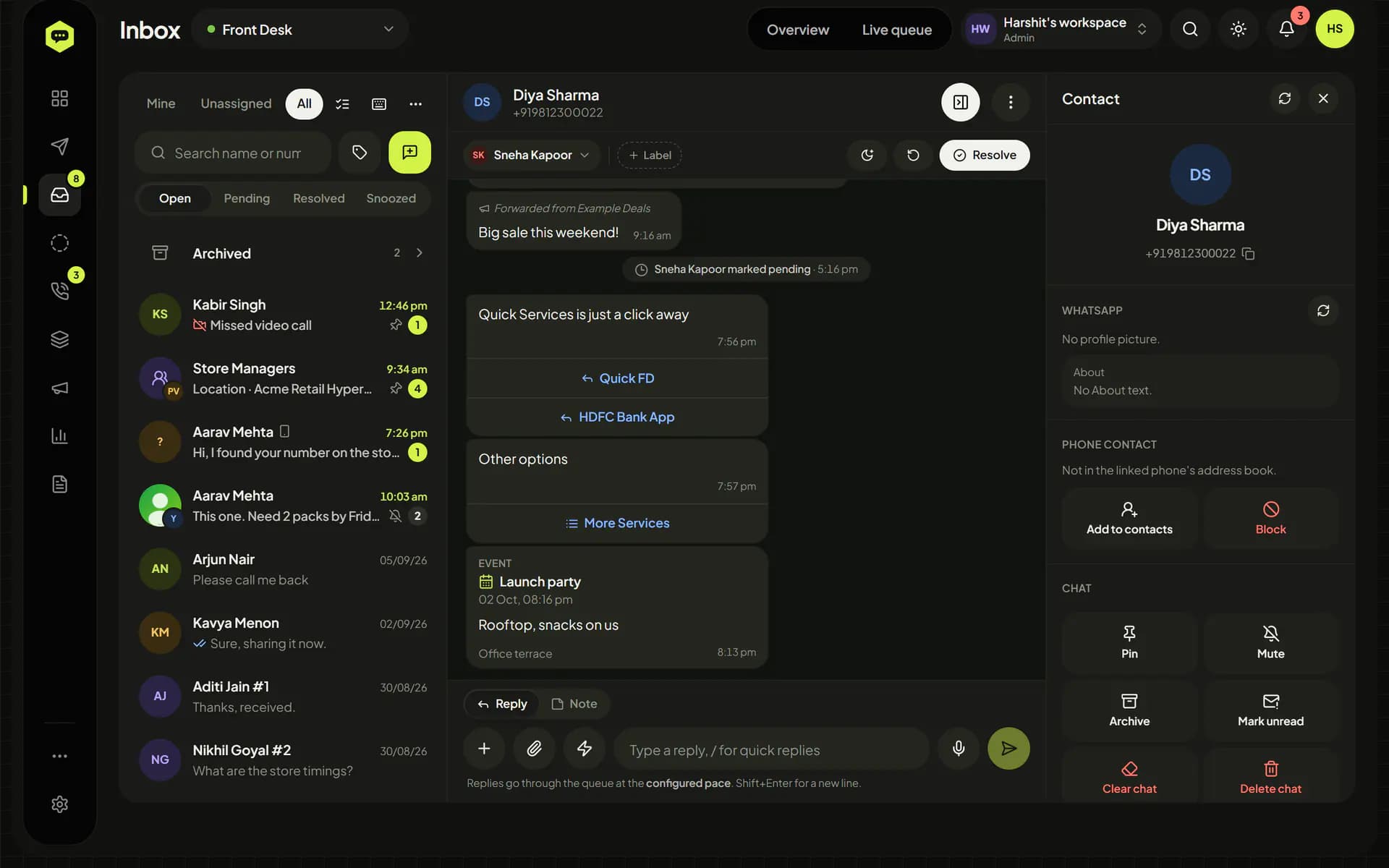This screenshot has height=868, width=1389.
Task: Select the Snoozed status tab
Action: pyautogui.click(x=391, y=198)
